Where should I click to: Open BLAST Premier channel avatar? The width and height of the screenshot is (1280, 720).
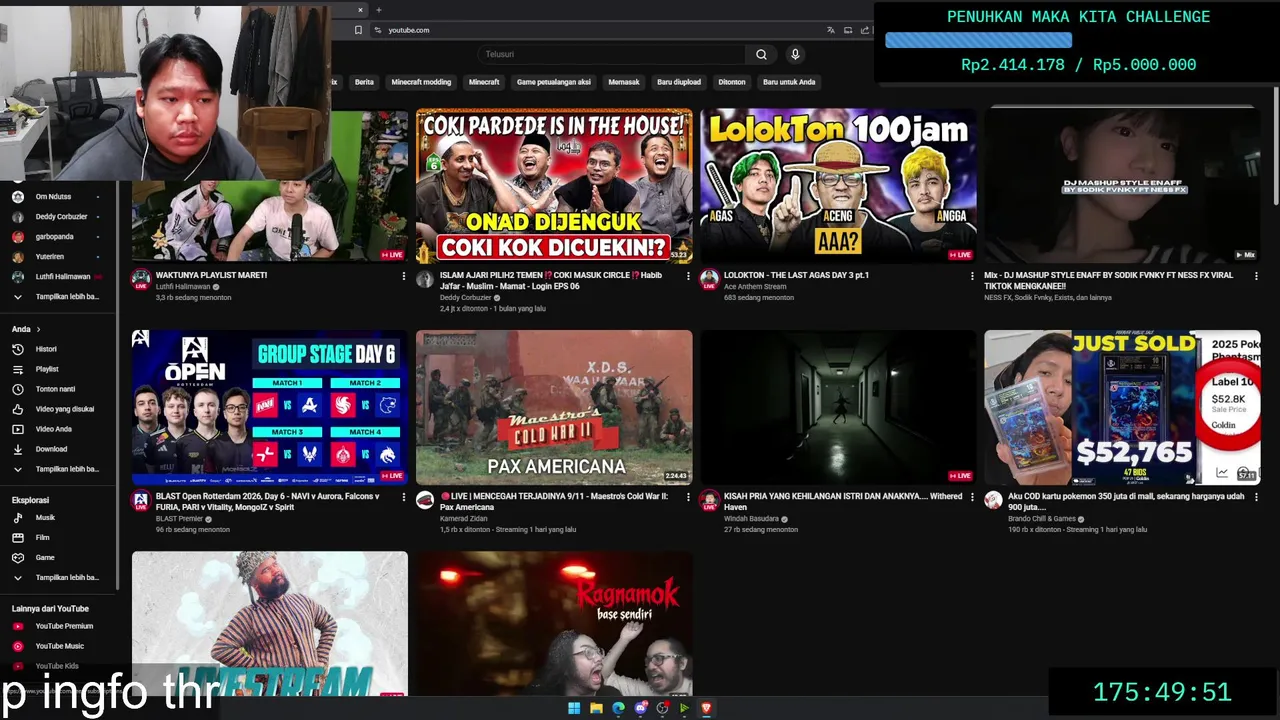tap(141, 500)
